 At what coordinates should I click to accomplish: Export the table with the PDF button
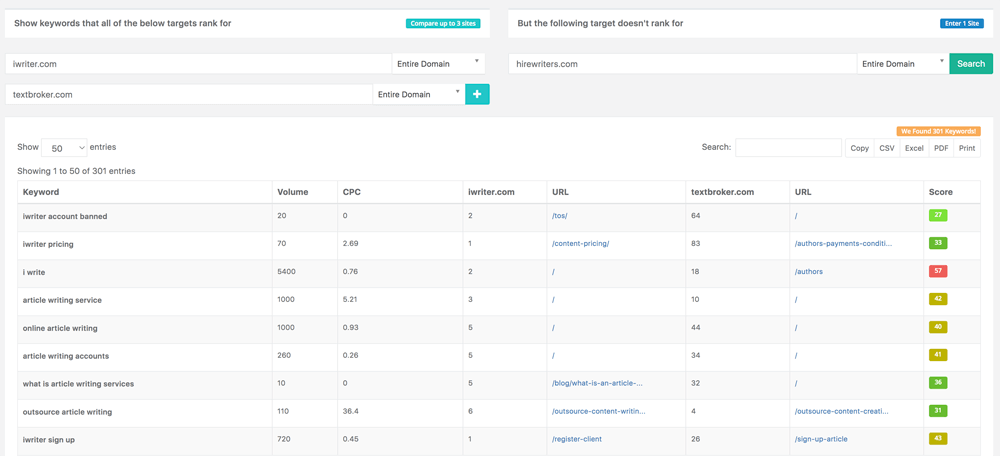pos(941,148)
